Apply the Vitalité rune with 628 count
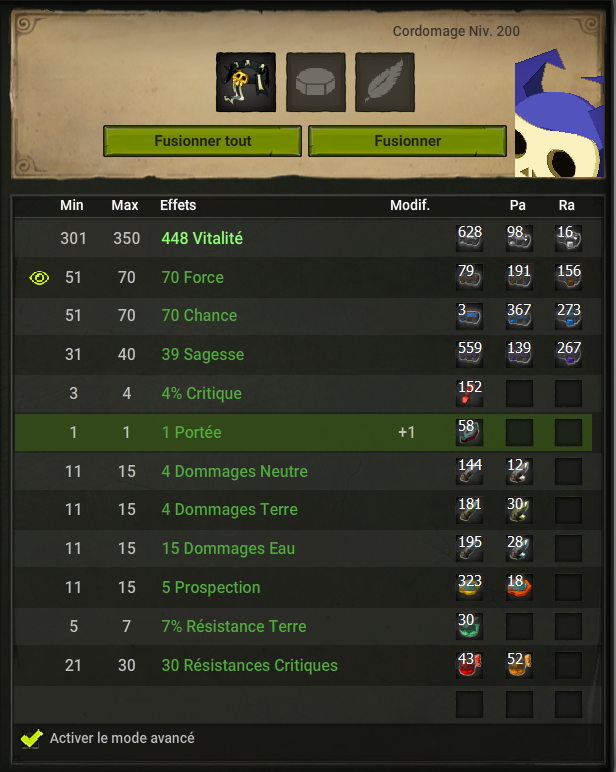 469,238
